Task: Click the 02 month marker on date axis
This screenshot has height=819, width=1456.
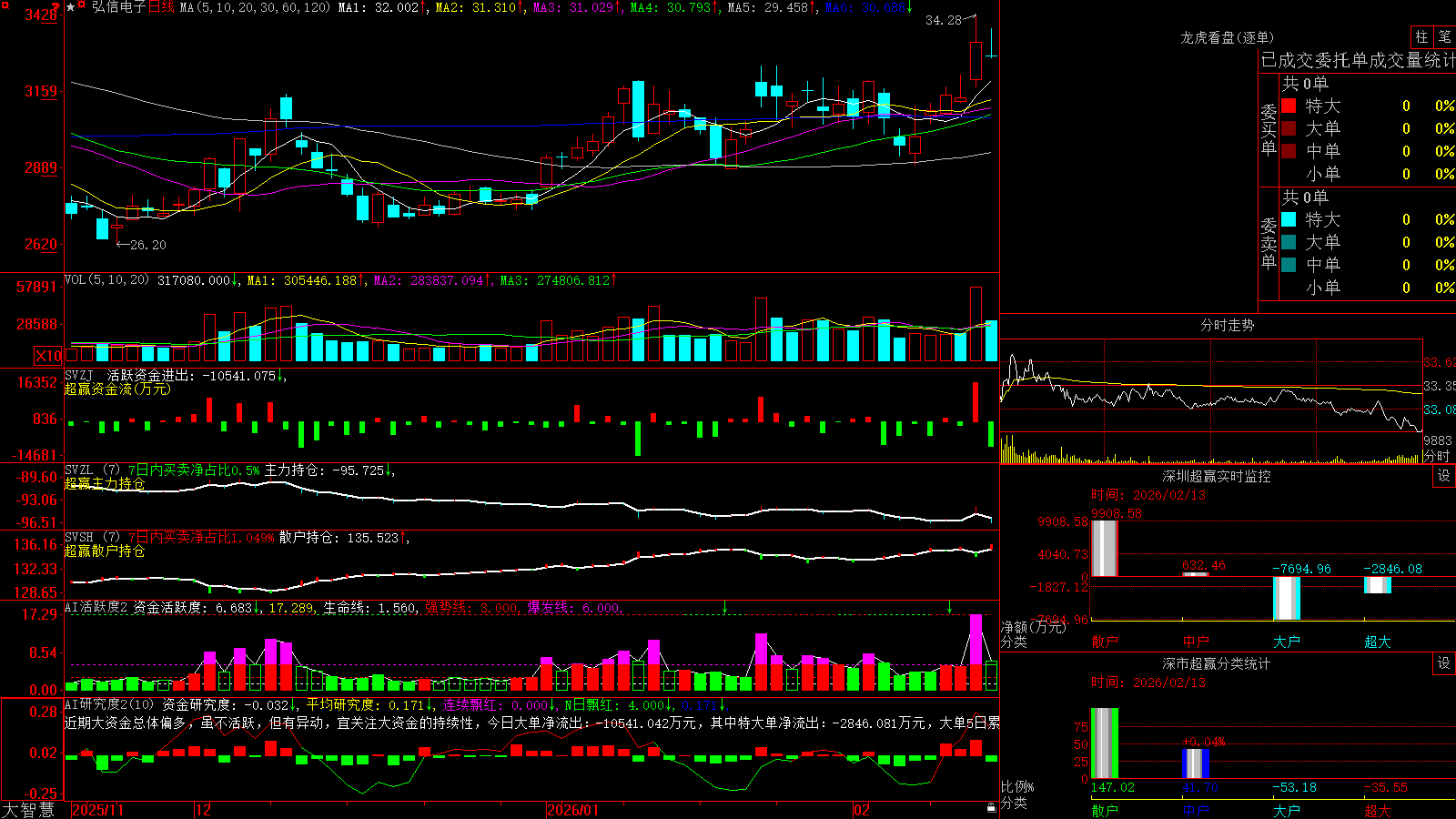Action: (861, 810)
